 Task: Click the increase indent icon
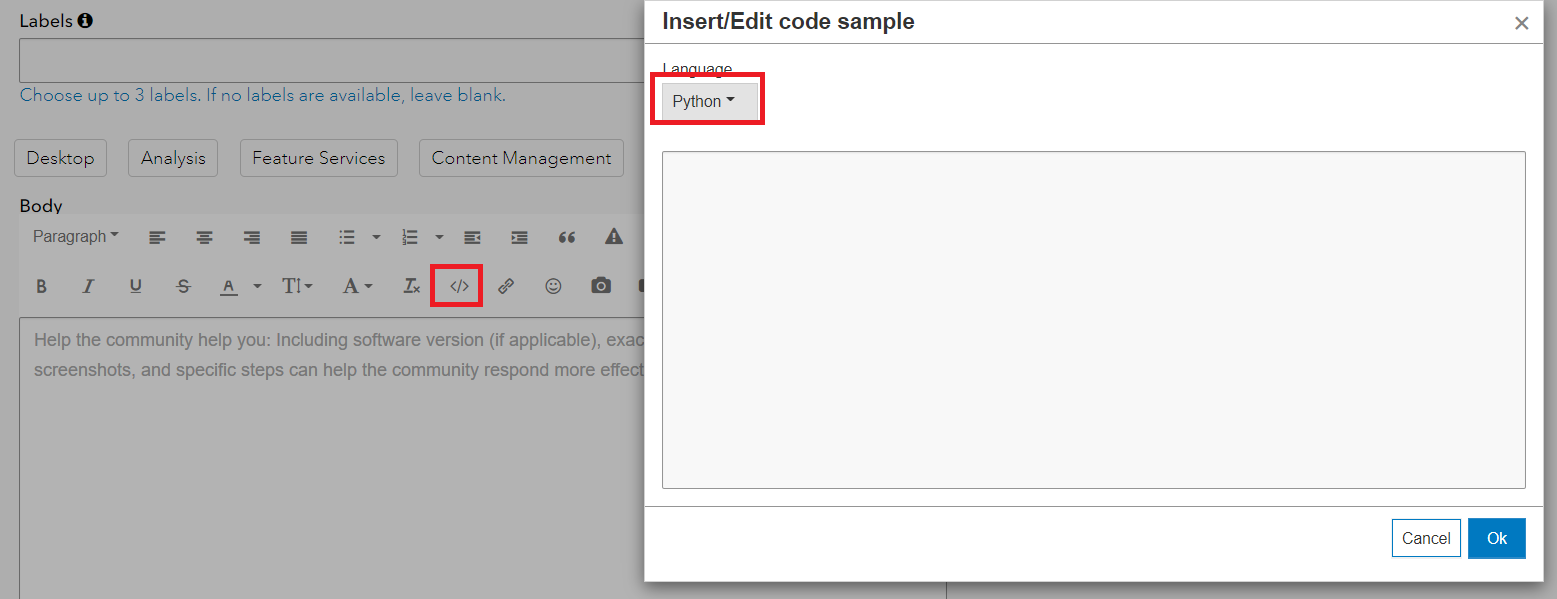(x=520, y=237)
